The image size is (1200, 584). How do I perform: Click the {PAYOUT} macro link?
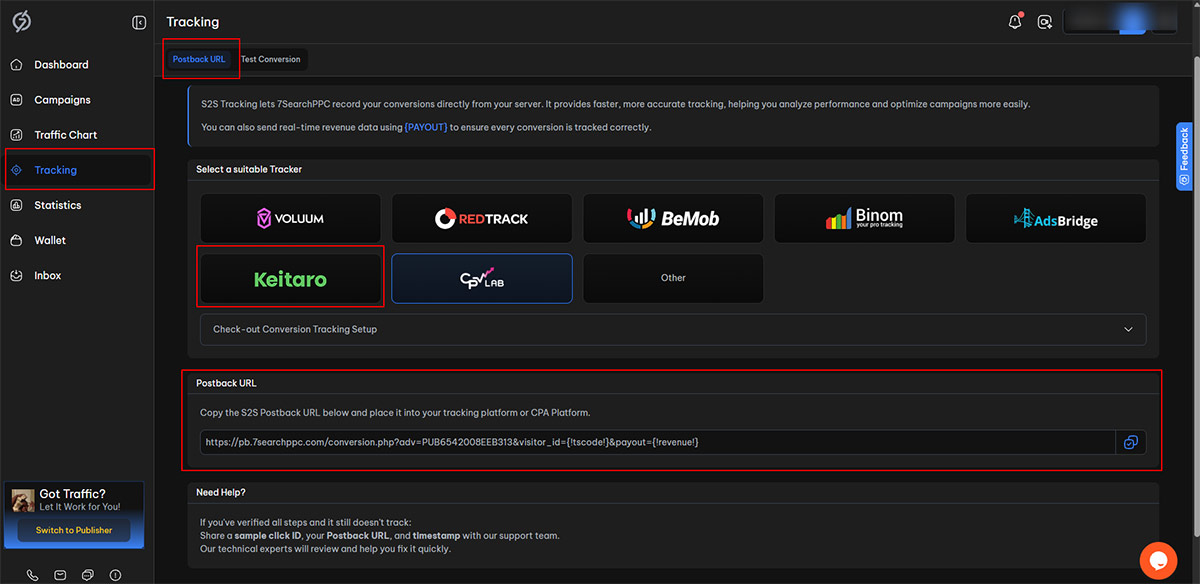coord(426,127)
